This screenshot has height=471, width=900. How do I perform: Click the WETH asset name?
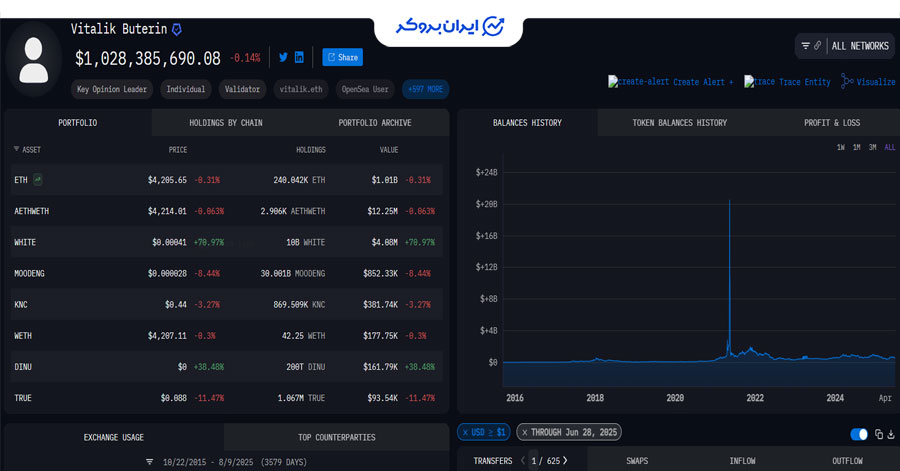point(23,336)
